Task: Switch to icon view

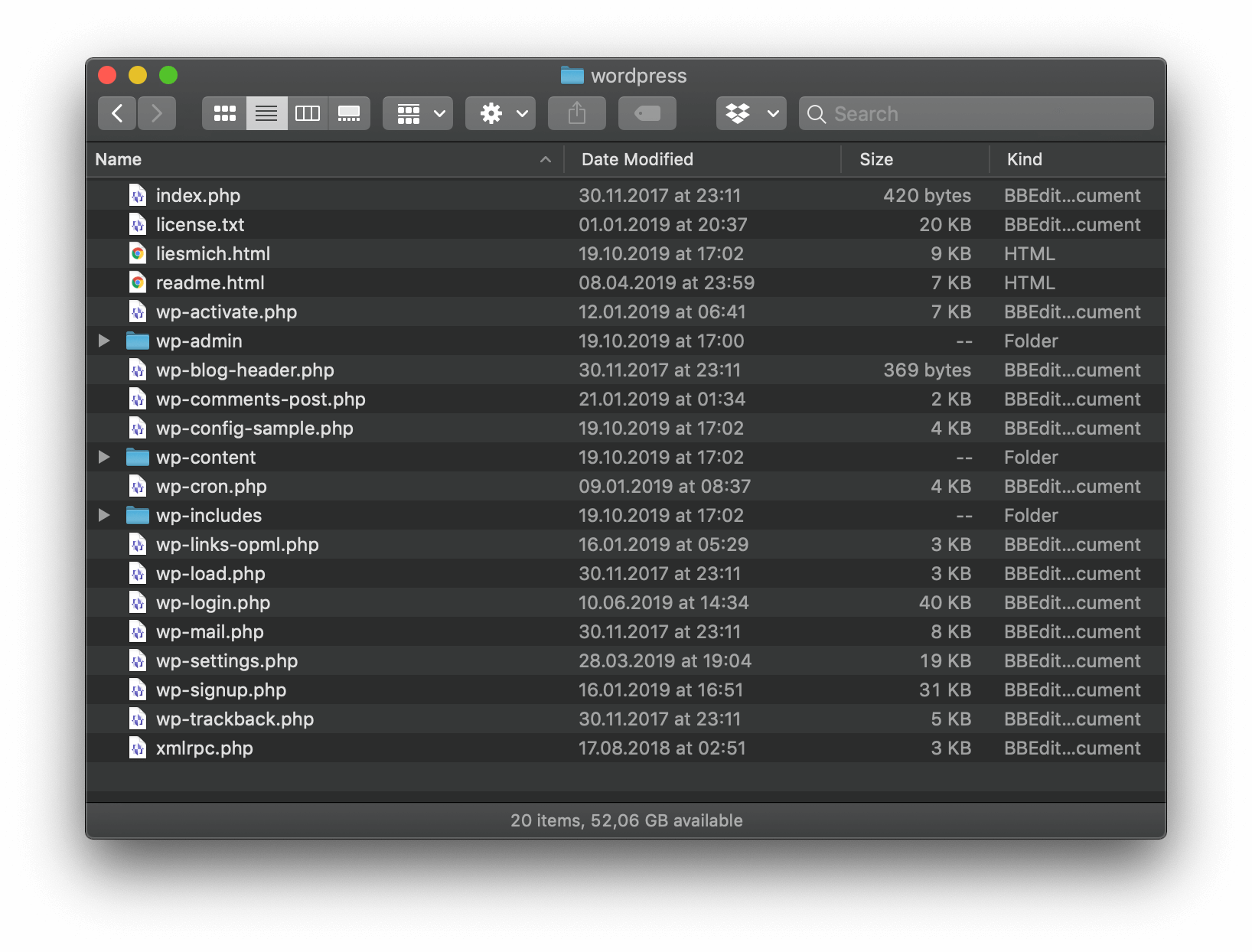Action: click(224, 113)
